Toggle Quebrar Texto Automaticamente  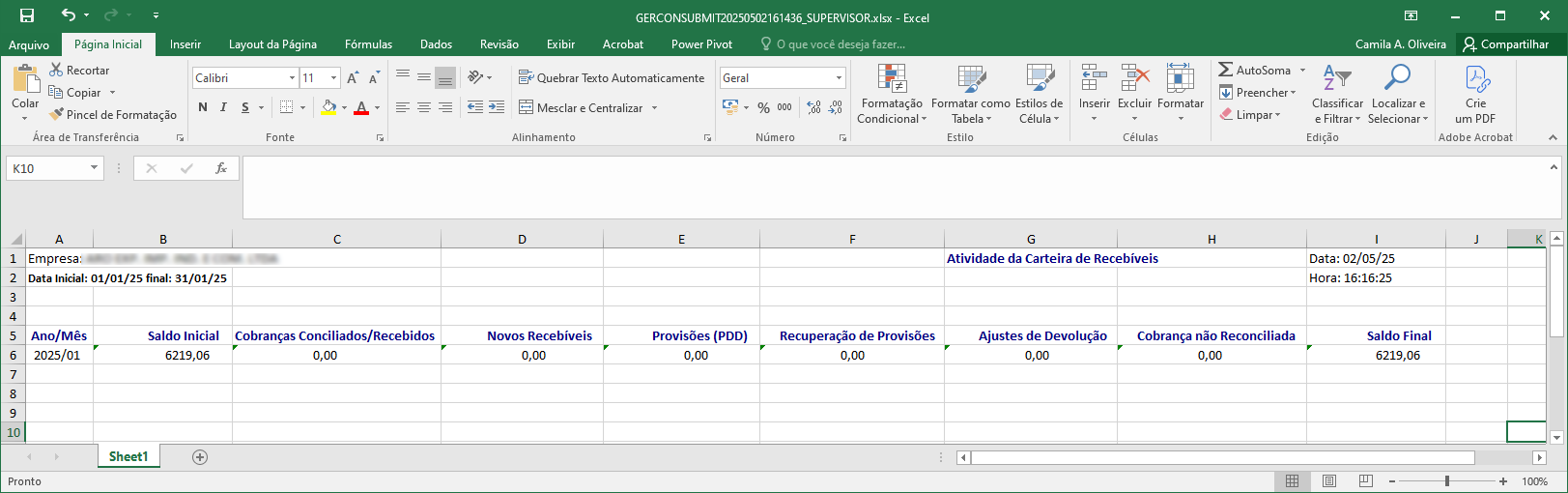(x=612, y=78)
